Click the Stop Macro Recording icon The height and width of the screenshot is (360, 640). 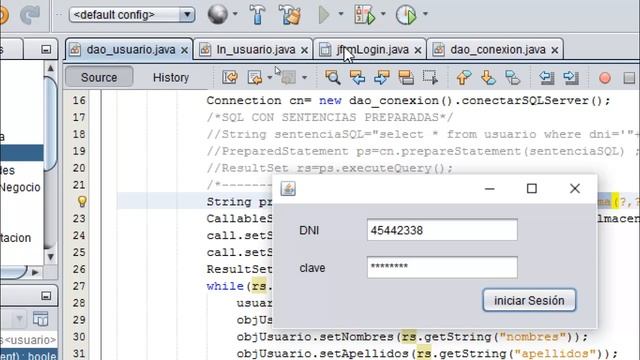[x=629, y=78]
